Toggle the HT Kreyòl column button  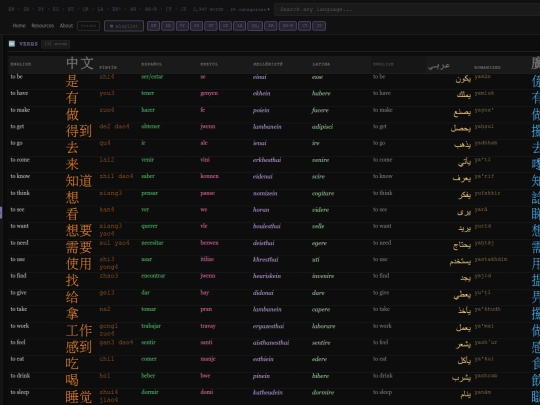coord(211,26)
